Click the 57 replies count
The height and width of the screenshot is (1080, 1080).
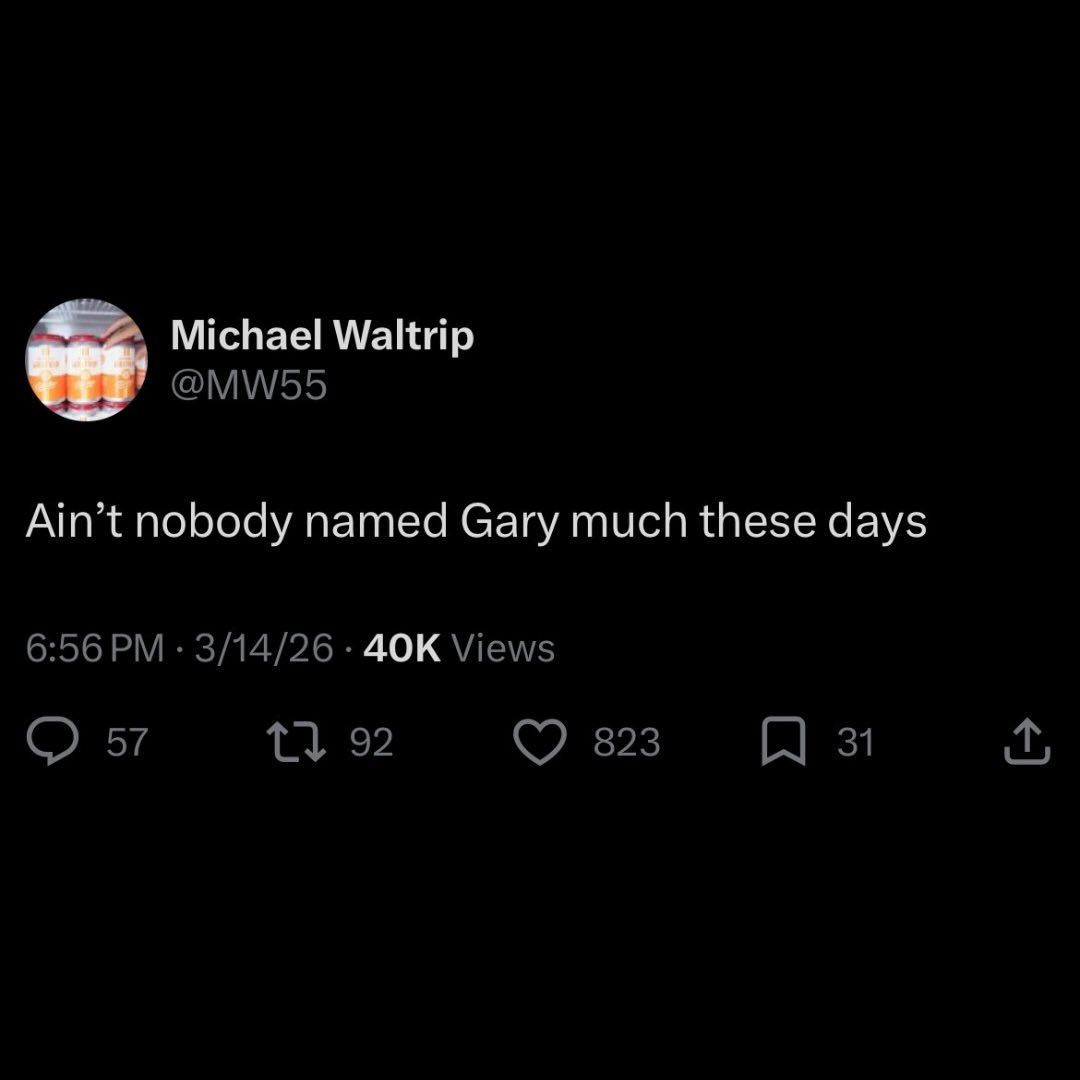127,742
